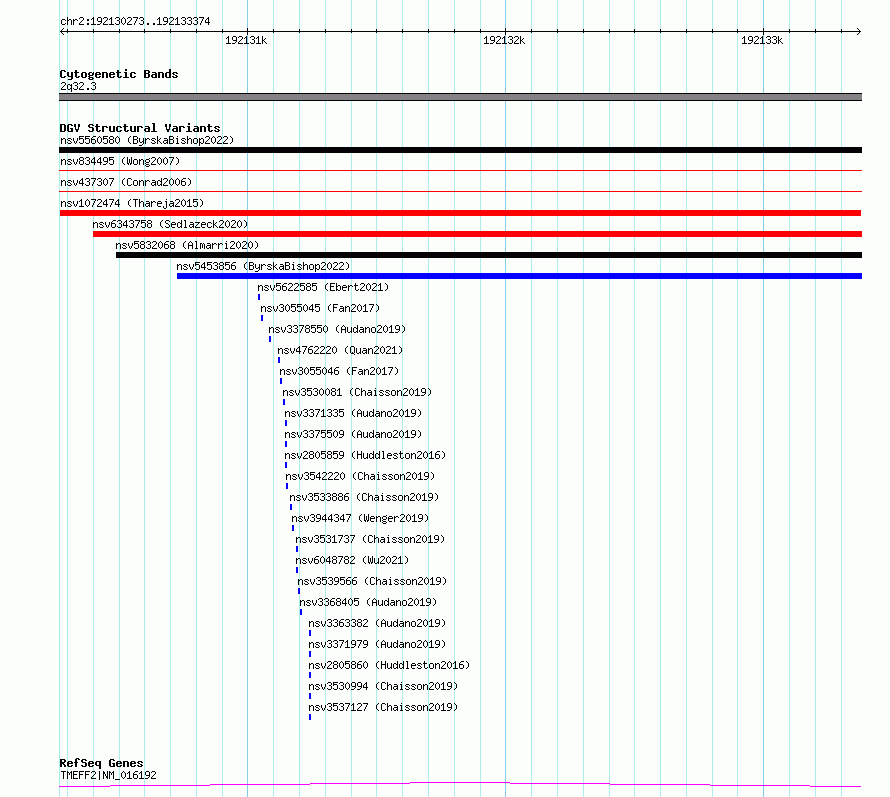The image size is (890, 797).
Task: Select nsv5622585 (Ebert2021) label
Action: pyautogui.click(x=323, y=287)
